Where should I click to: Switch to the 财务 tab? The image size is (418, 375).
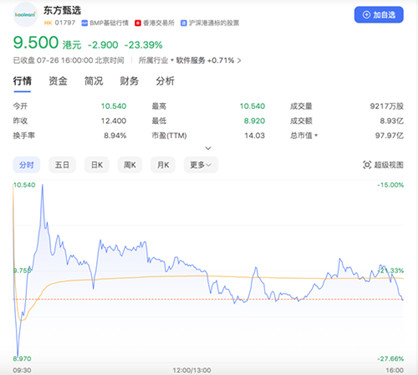[129, 81]
